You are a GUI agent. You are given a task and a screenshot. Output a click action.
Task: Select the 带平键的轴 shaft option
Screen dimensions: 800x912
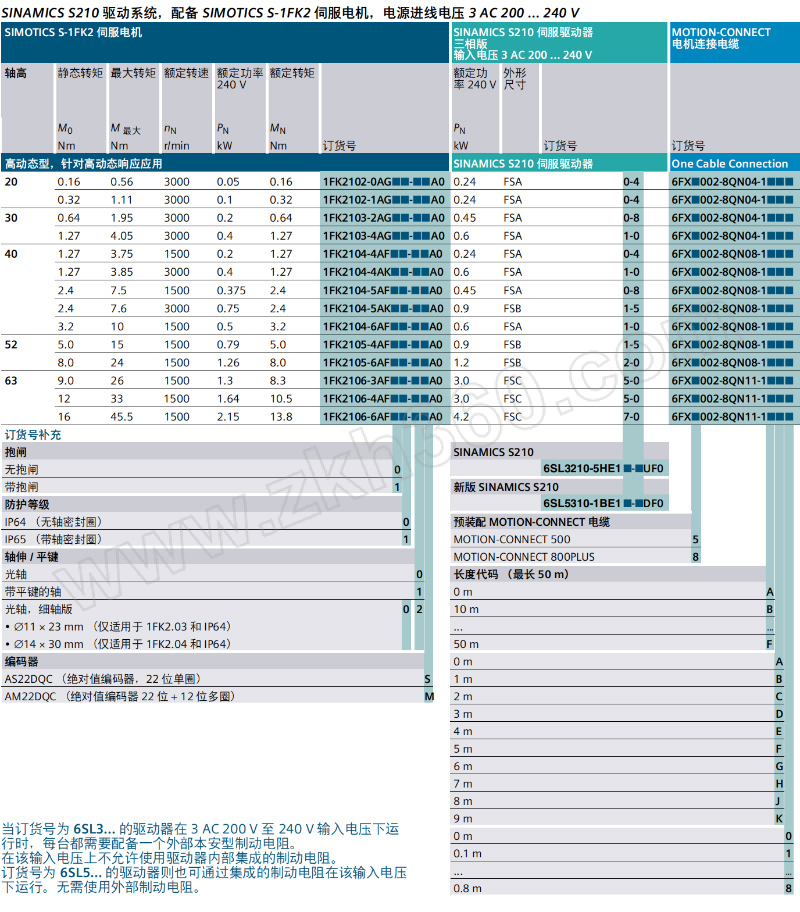tap(32, 592)
